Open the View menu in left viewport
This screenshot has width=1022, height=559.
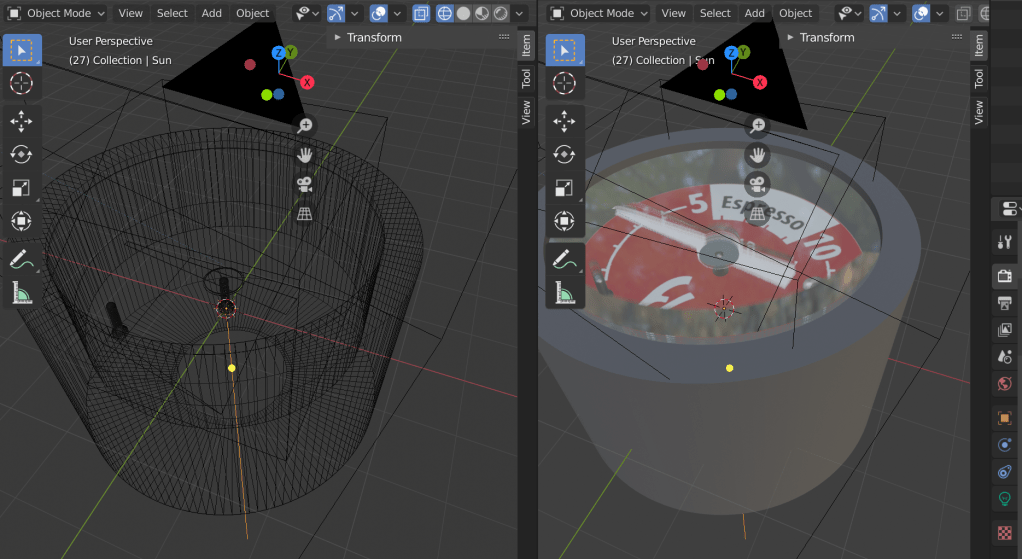coord(130,13)
